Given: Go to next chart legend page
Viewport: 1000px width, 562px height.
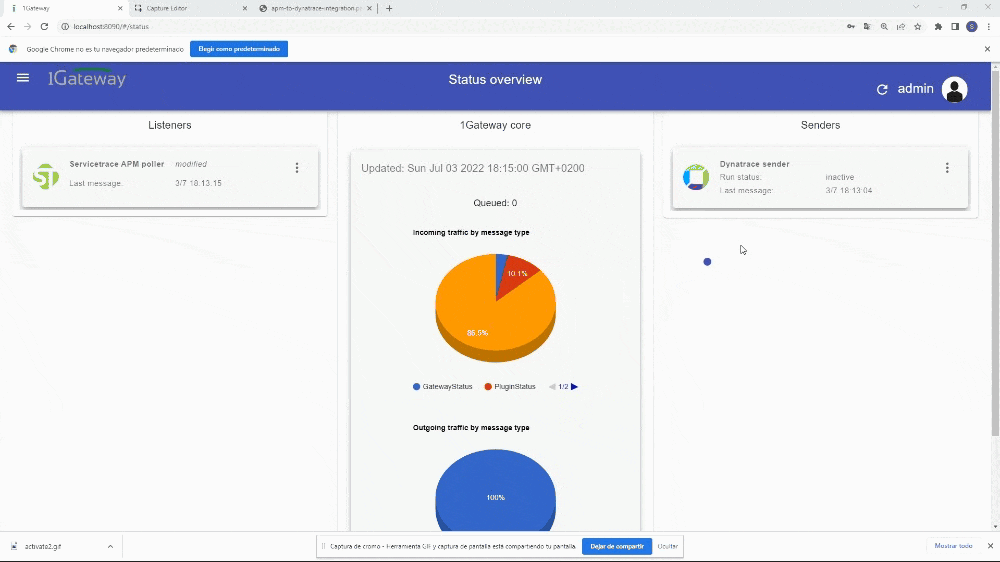Looking at the screenshot, I should 575,387.
